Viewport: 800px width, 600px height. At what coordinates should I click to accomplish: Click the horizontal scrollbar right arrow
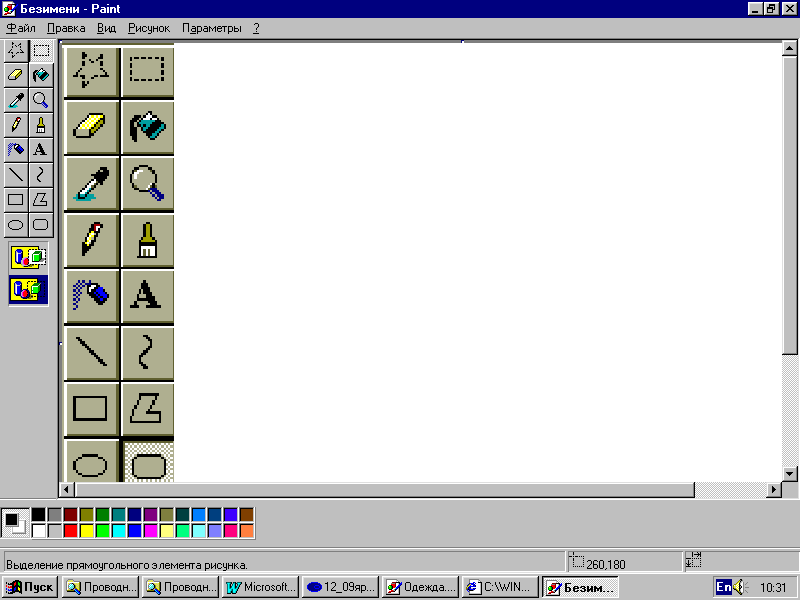click(x=774, y=490)
